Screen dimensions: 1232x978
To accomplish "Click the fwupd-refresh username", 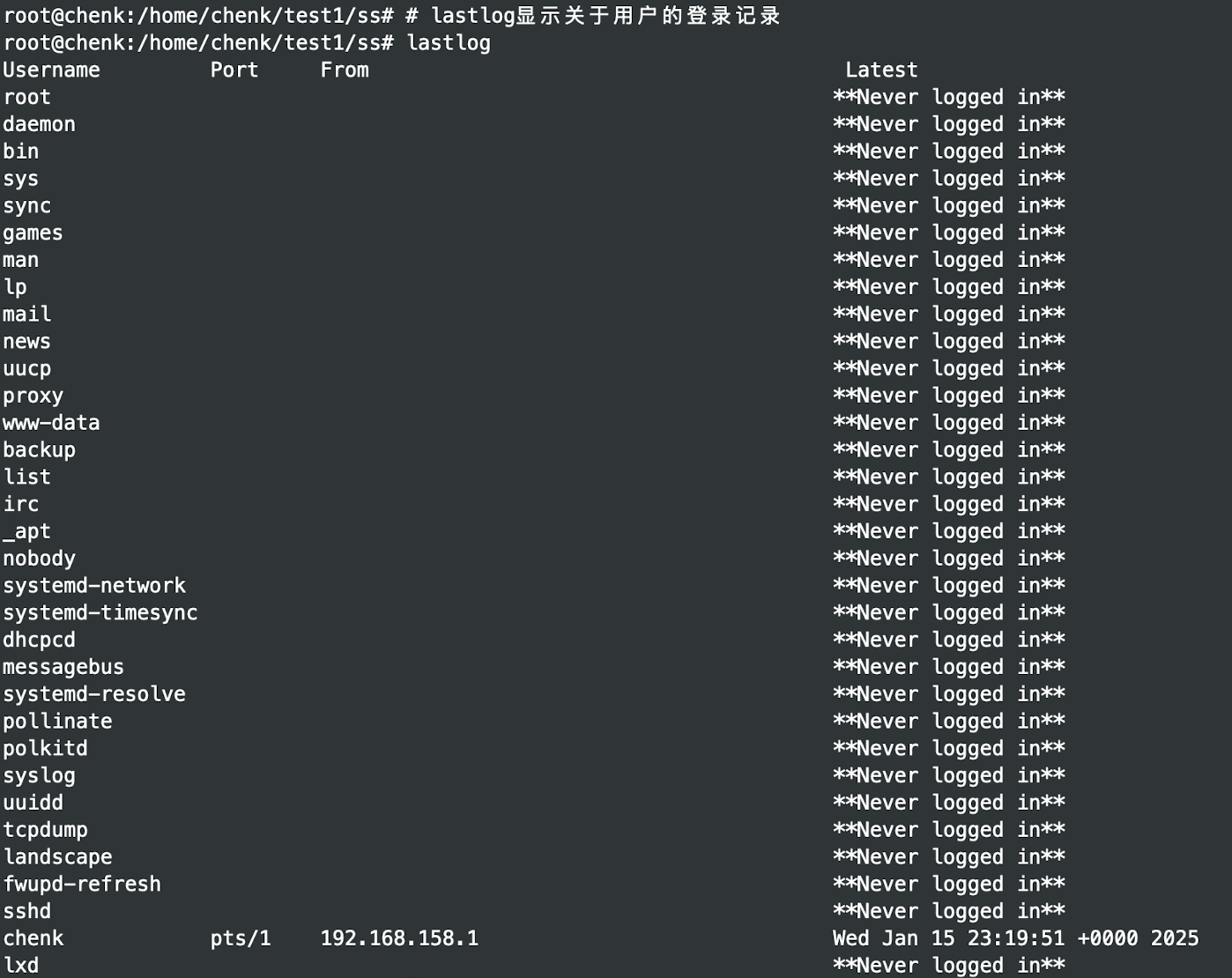I will (x=82, y=884).
